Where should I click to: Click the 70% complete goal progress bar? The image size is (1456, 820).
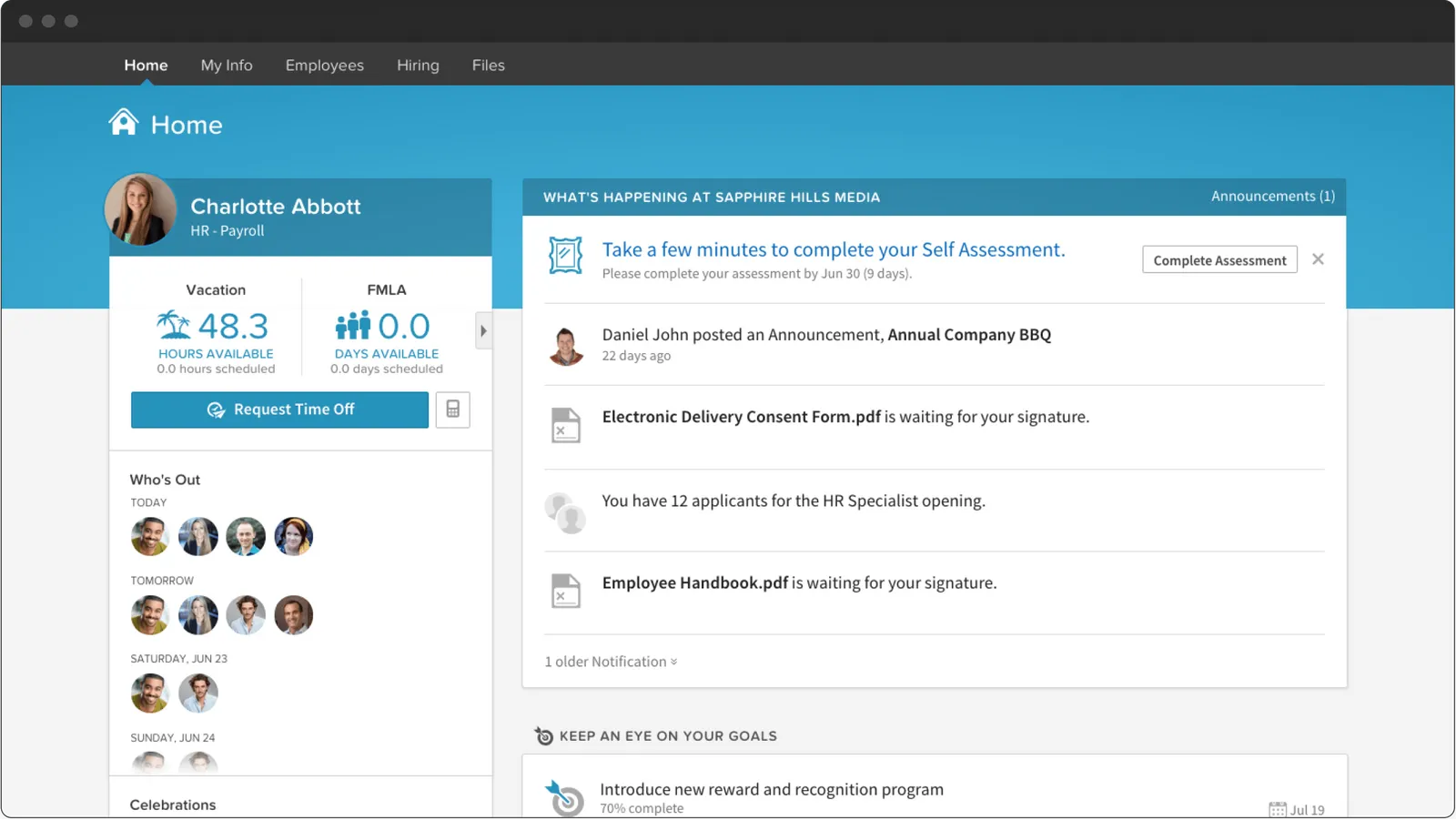[641, 808]
